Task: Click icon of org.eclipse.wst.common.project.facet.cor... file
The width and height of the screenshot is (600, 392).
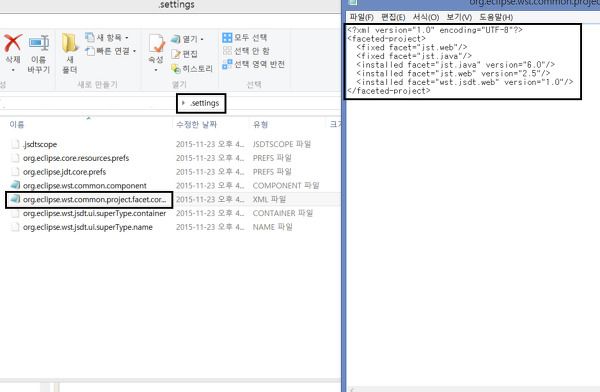Action: coord(15,199)
